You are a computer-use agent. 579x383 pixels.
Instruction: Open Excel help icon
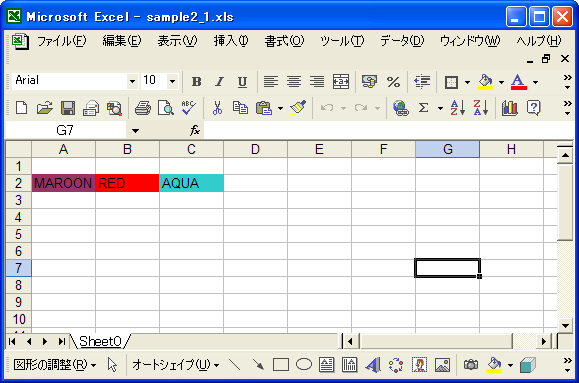coord(534,108)
